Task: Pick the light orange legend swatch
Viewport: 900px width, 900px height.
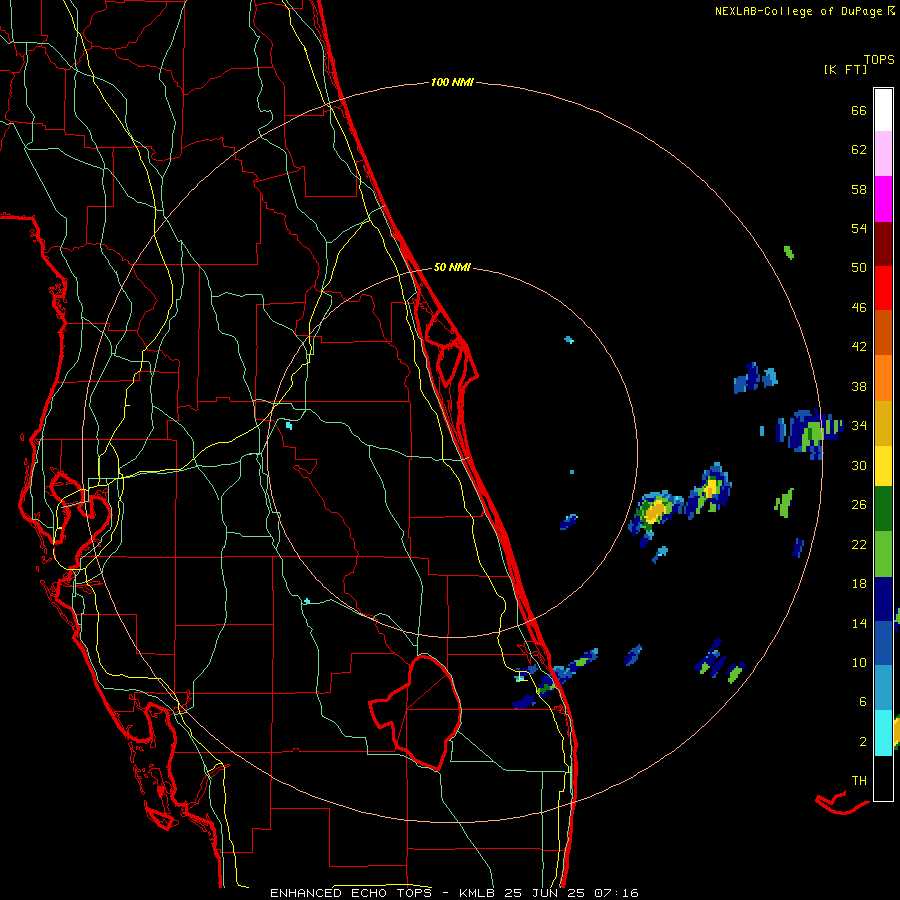Action: (883, 378)
